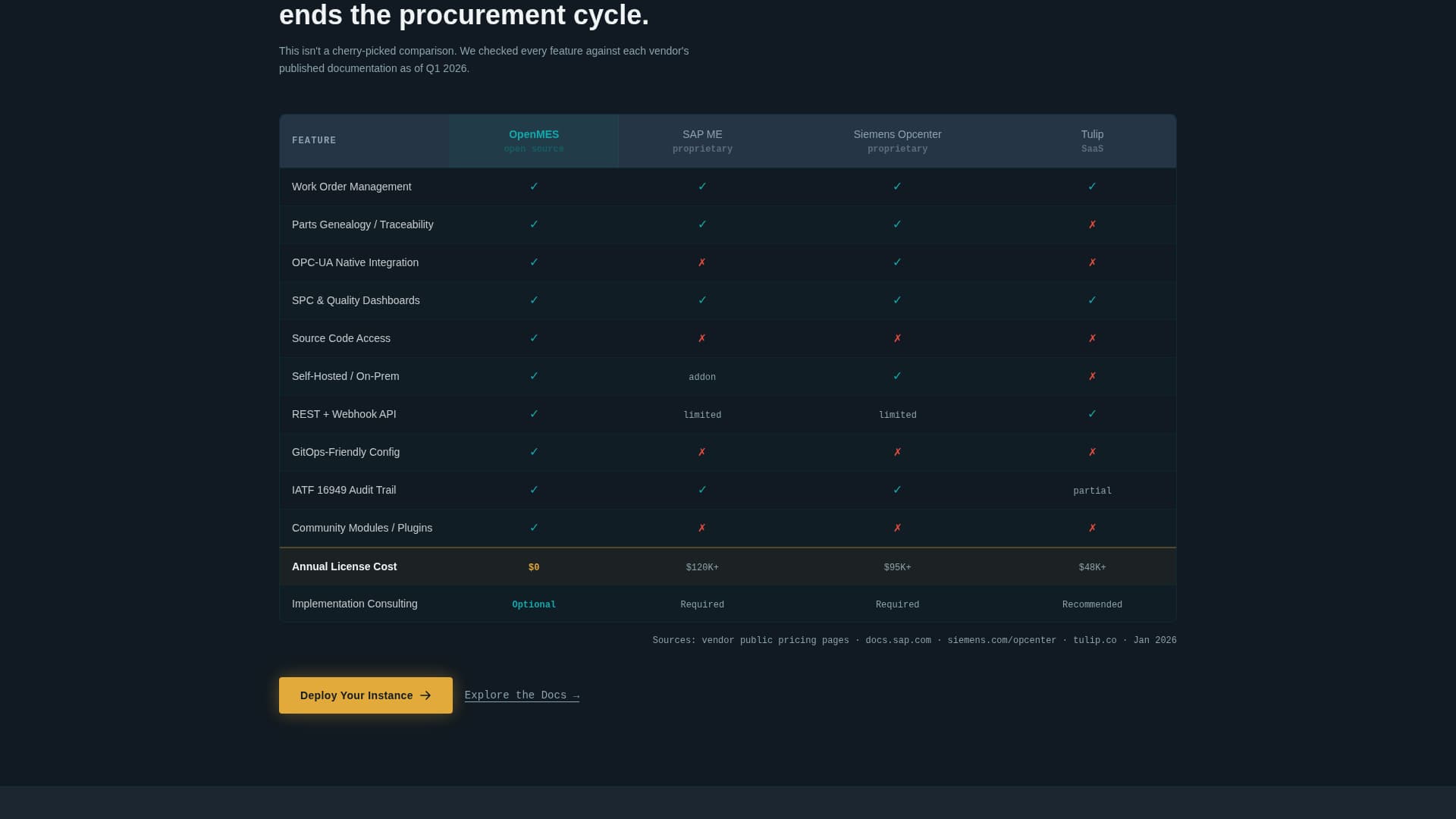Click the Work Order Management row label
Screen dimensions: 1456x819
(x=351, y=187)
